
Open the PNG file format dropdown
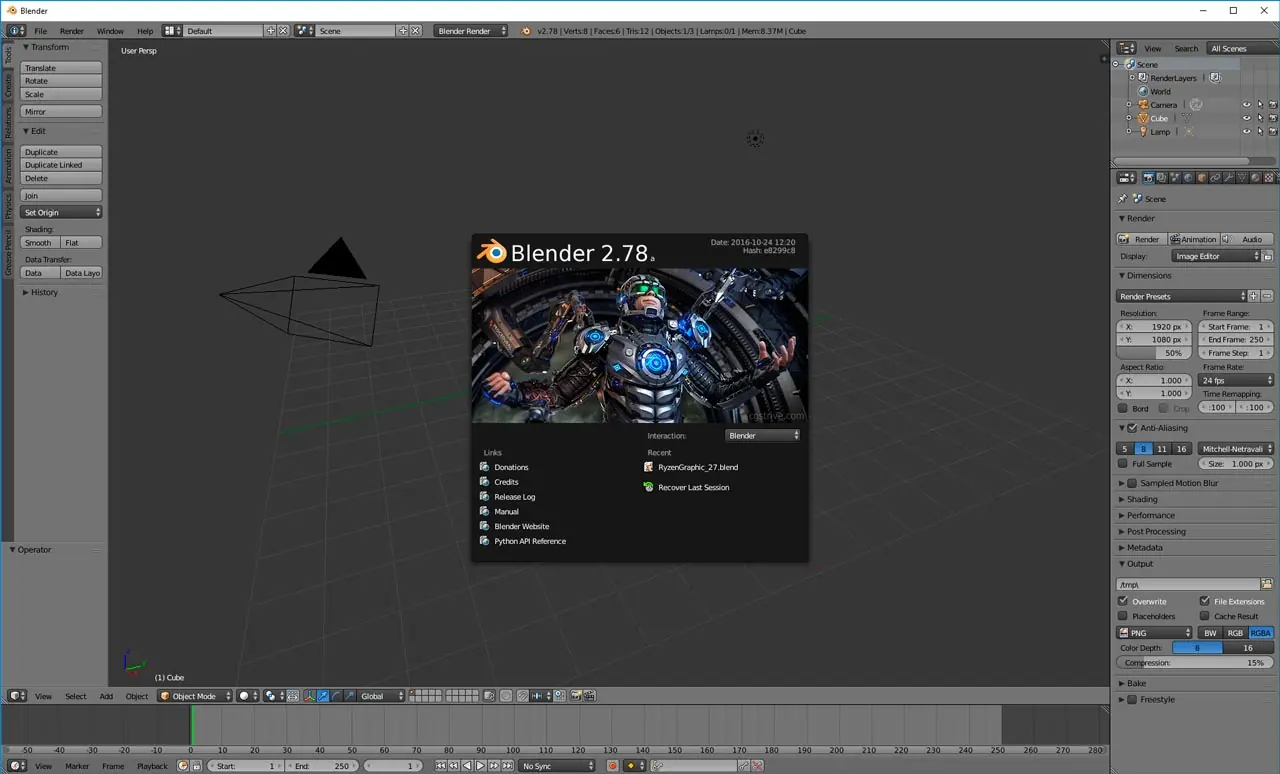pos(1155,633)
